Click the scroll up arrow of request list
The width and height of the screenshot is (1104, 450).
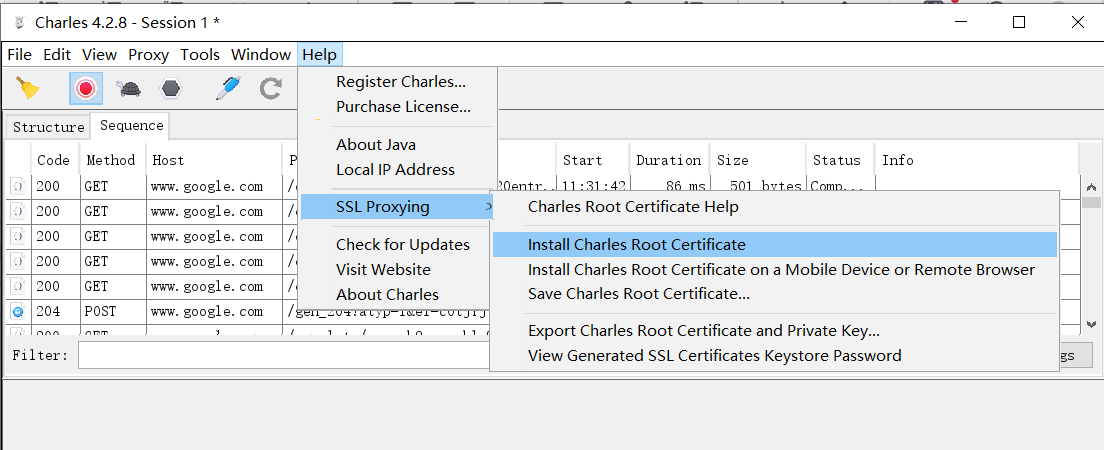pyautogui.click(x=1091, y=187)
